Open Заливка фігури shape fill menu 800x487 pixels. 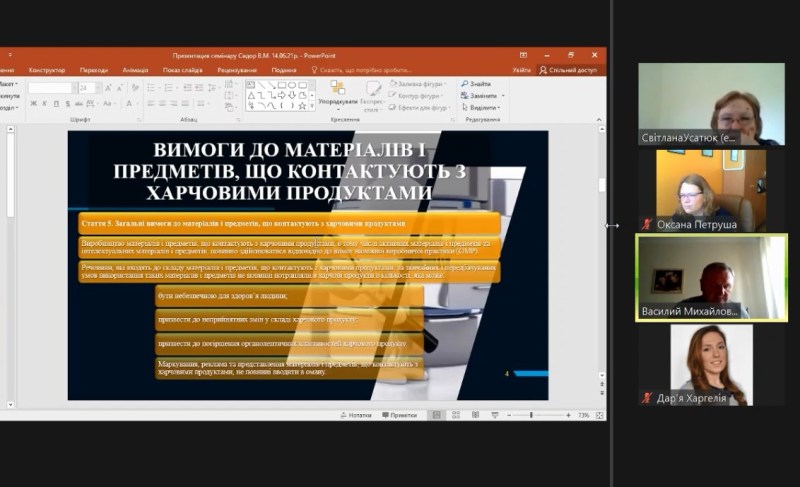click(418, 84)
